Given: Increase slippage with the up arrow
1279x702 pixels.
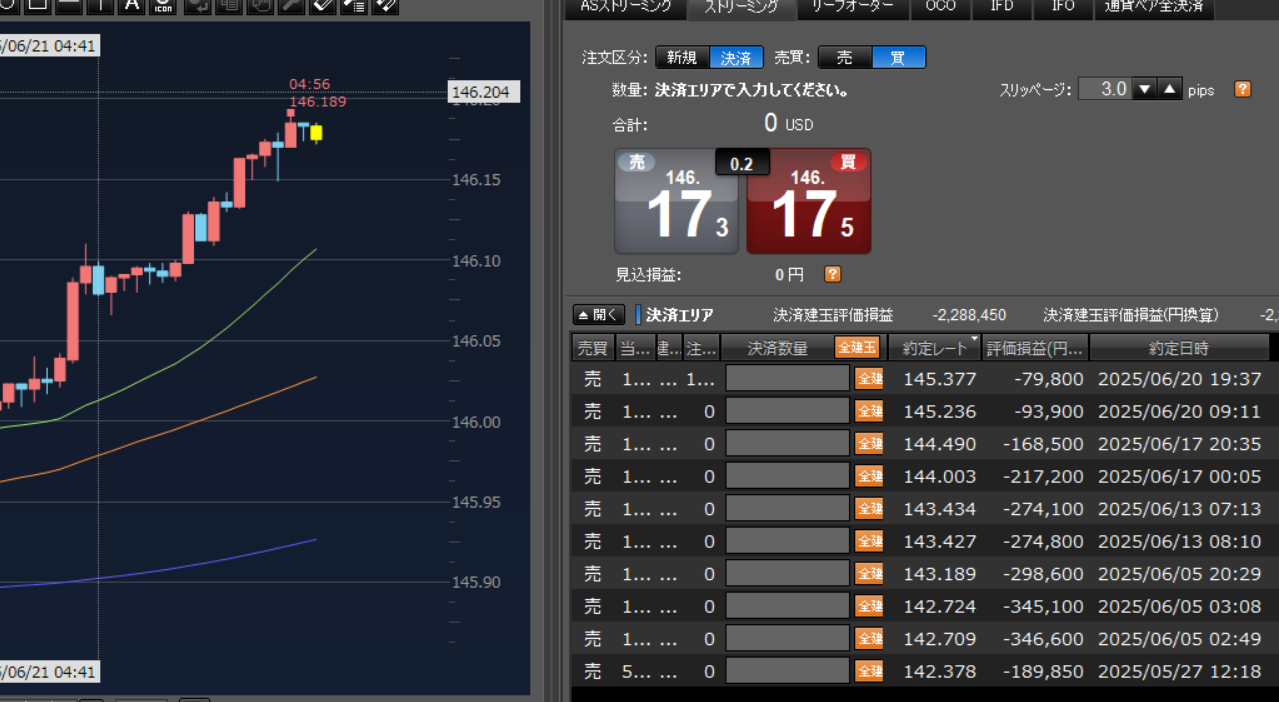Looking at the screenshot, I should tap(1169, 89).
